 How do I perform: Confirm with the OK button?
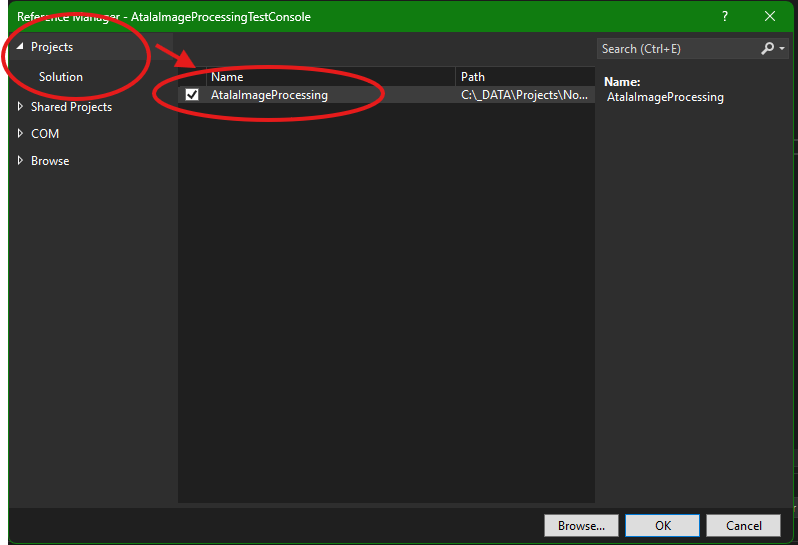663,525
